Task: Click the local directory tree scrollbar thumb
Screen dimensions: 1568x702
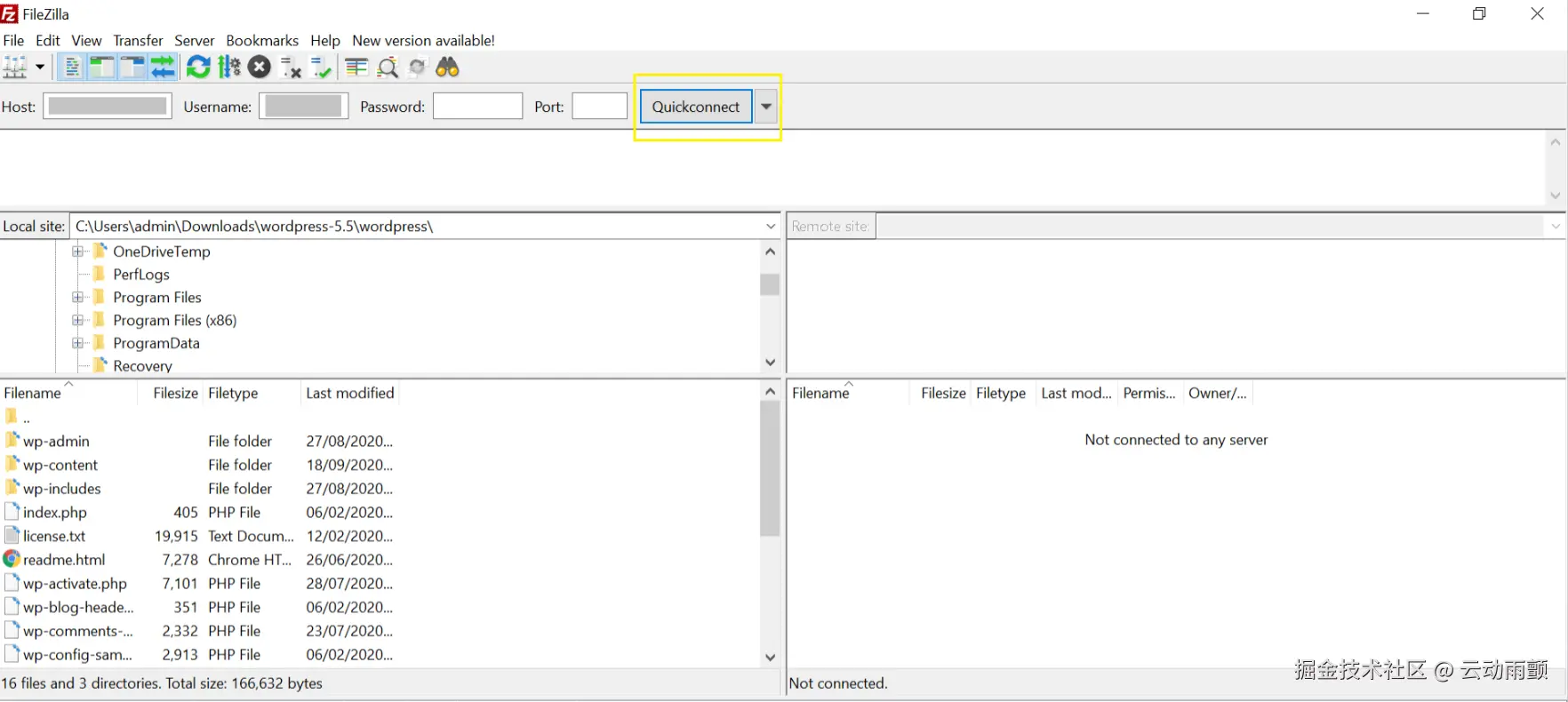Action: tap(770, 284)
